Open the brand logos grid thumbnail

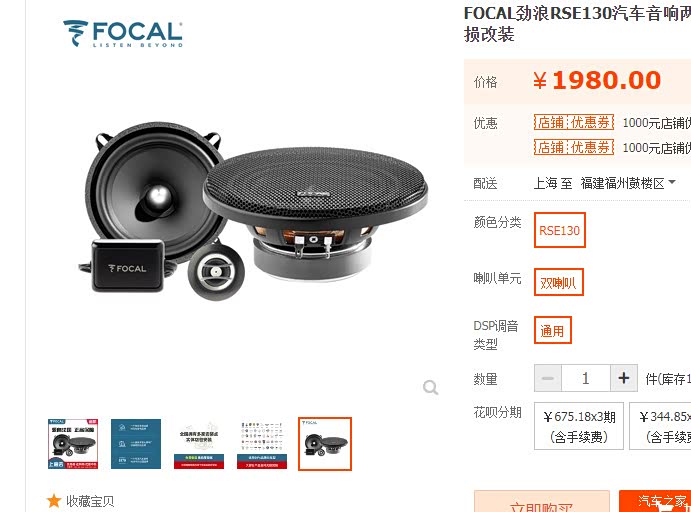262,444
